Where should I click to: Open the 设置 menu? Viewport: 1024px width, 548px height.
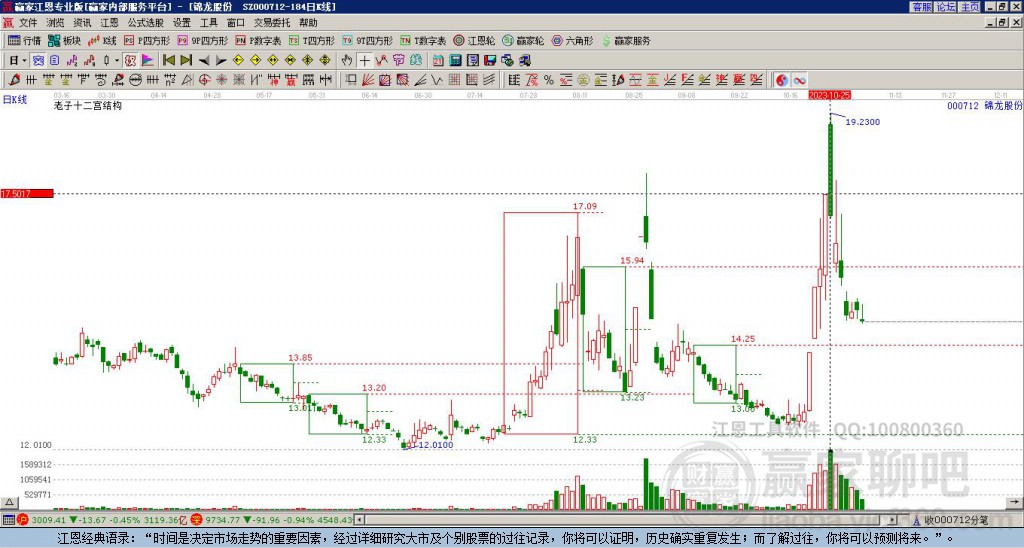pyautogui.click(x=182, y=23)
